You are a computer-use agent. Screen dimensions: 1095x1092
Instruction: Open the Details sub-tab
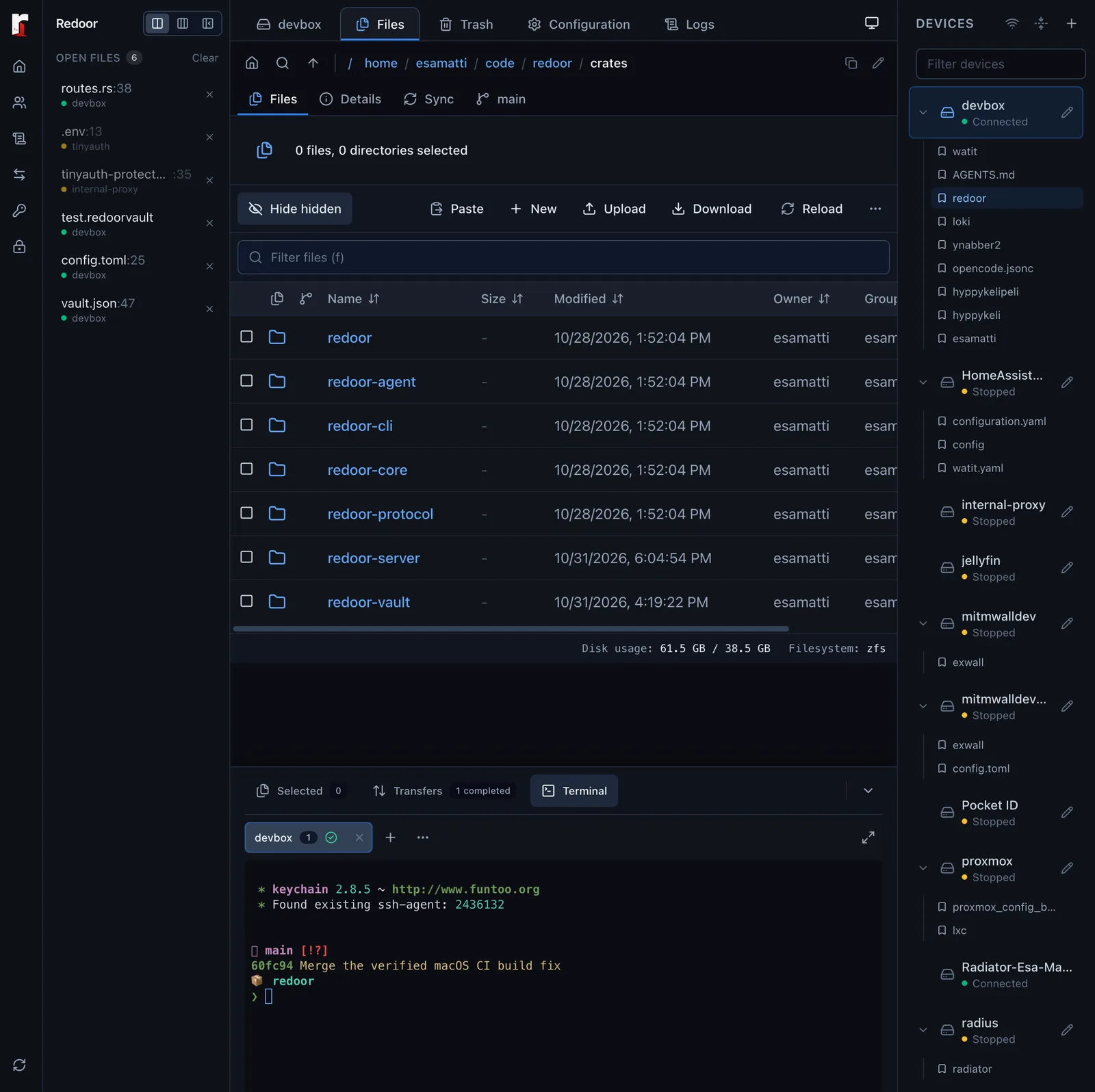pyautogui.click(x=350, y=99)
